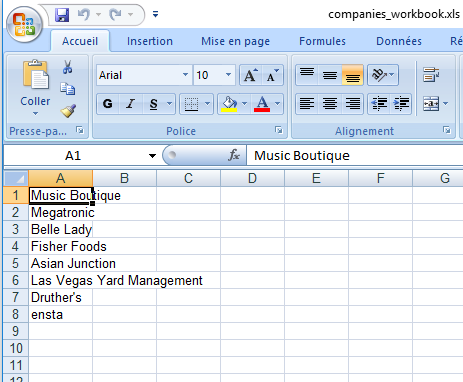Align text to the left
Screen dimensions: 463x382
307,104
